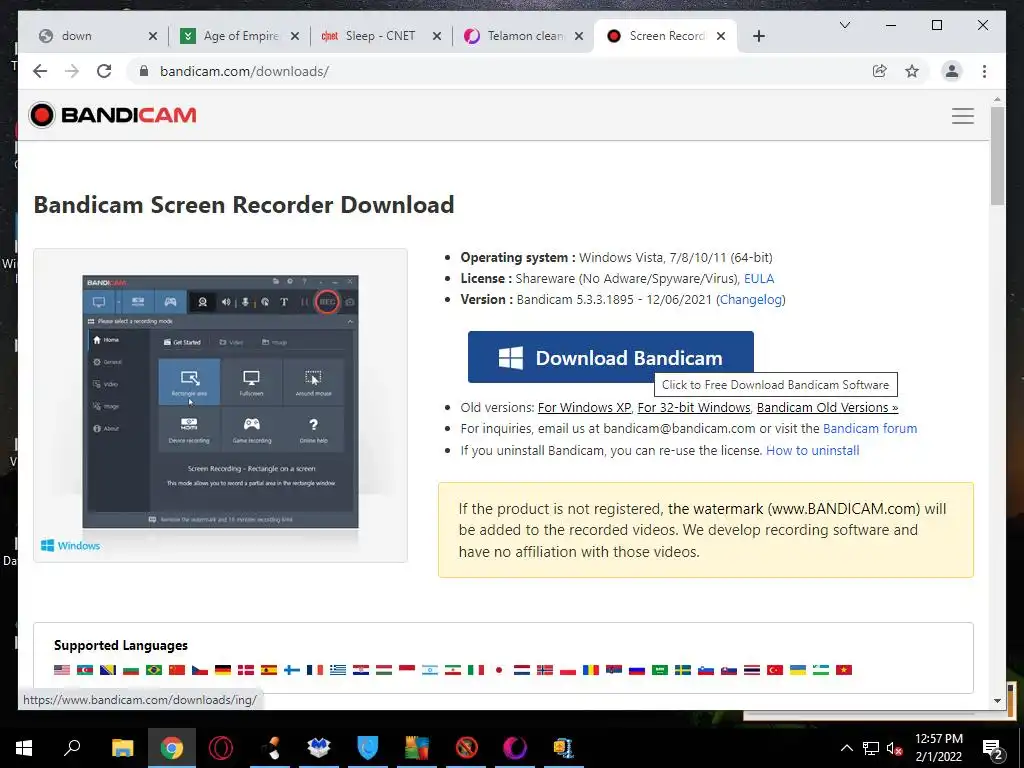Image resolution: width=1024 pixels, height=768 pixels.
Task: Click the muted volume icon in tray
Action: 895,748
